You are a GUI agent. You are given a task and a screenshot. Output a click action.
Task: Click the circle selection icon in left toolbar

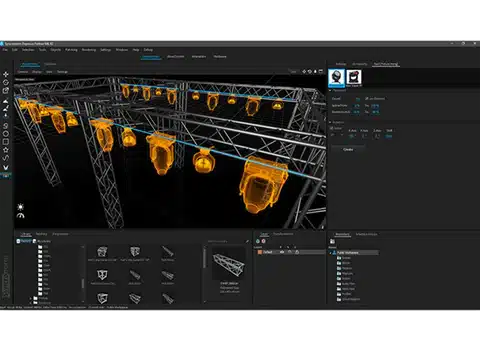[6, 134]
